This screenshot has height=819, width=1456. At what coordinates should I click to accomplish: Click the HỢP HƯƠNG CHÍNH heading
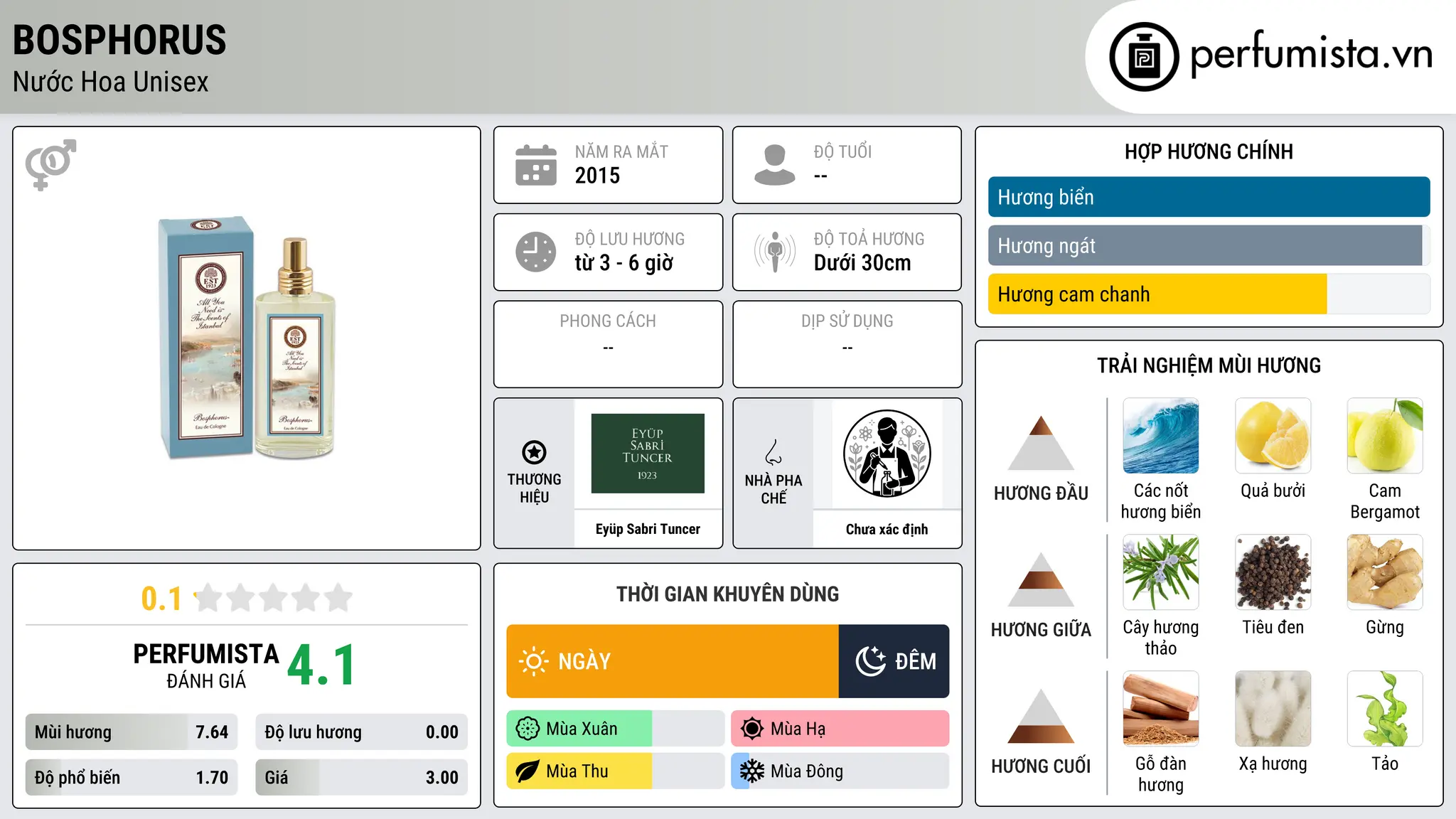(1209, 151)
